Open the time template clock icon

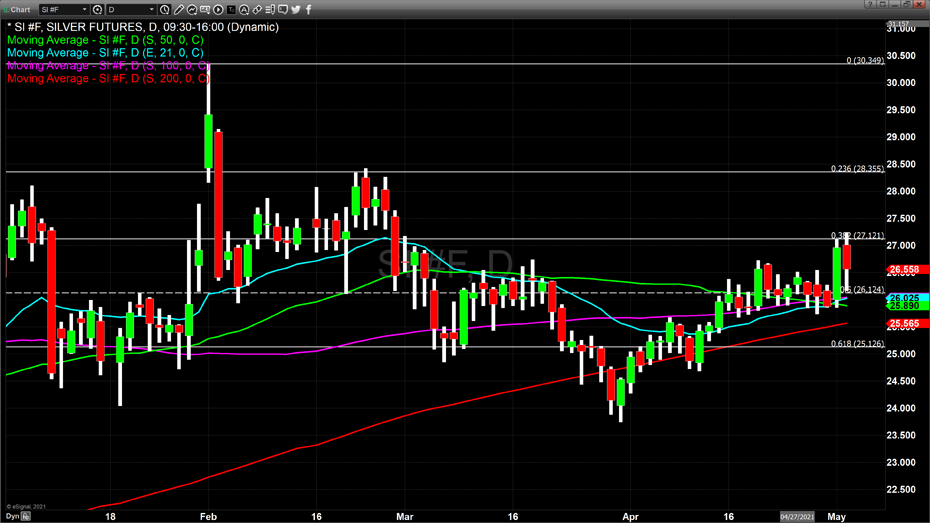[165, 9]
